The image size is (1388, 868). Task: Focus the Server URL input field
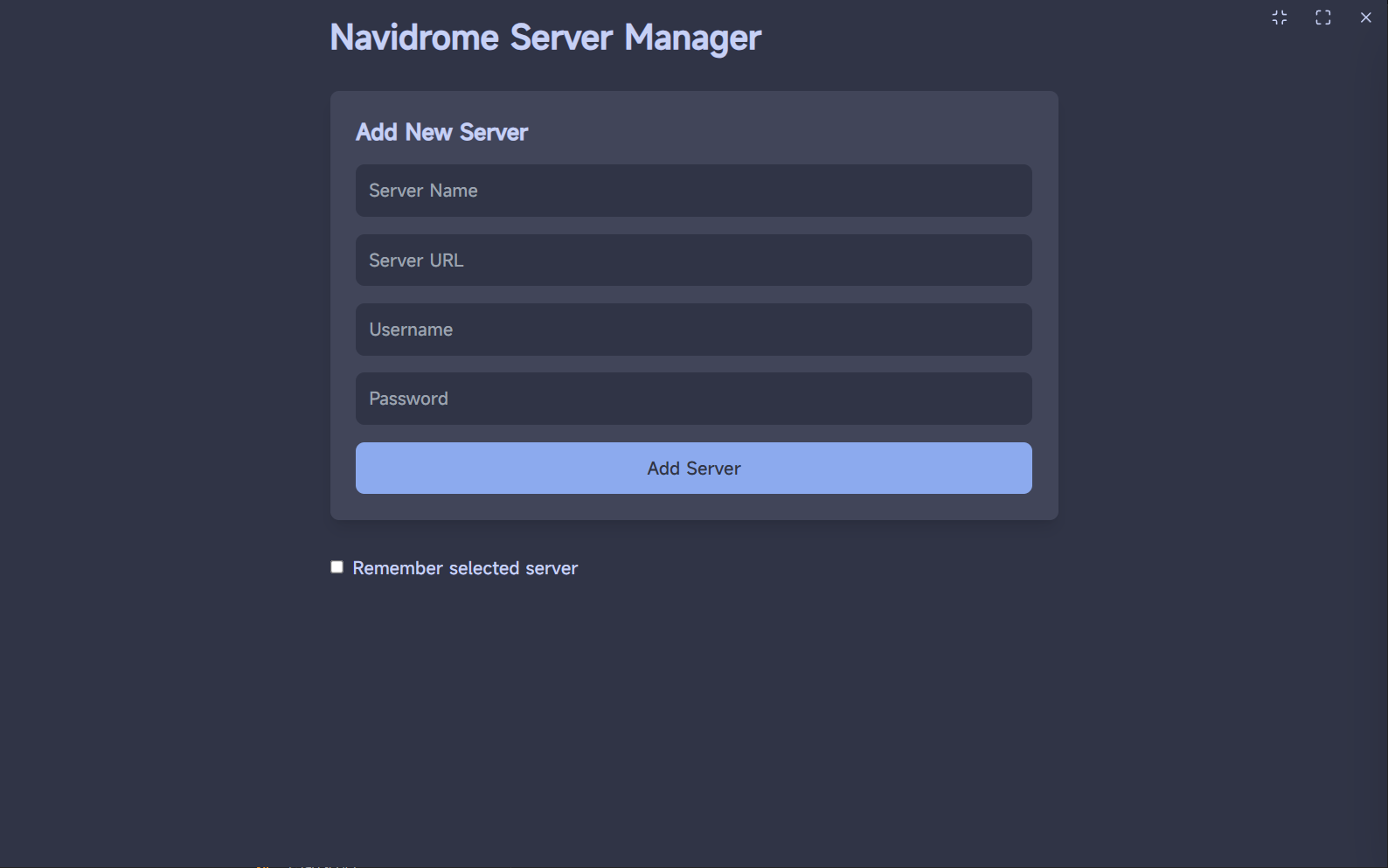(x=693, y=260)
